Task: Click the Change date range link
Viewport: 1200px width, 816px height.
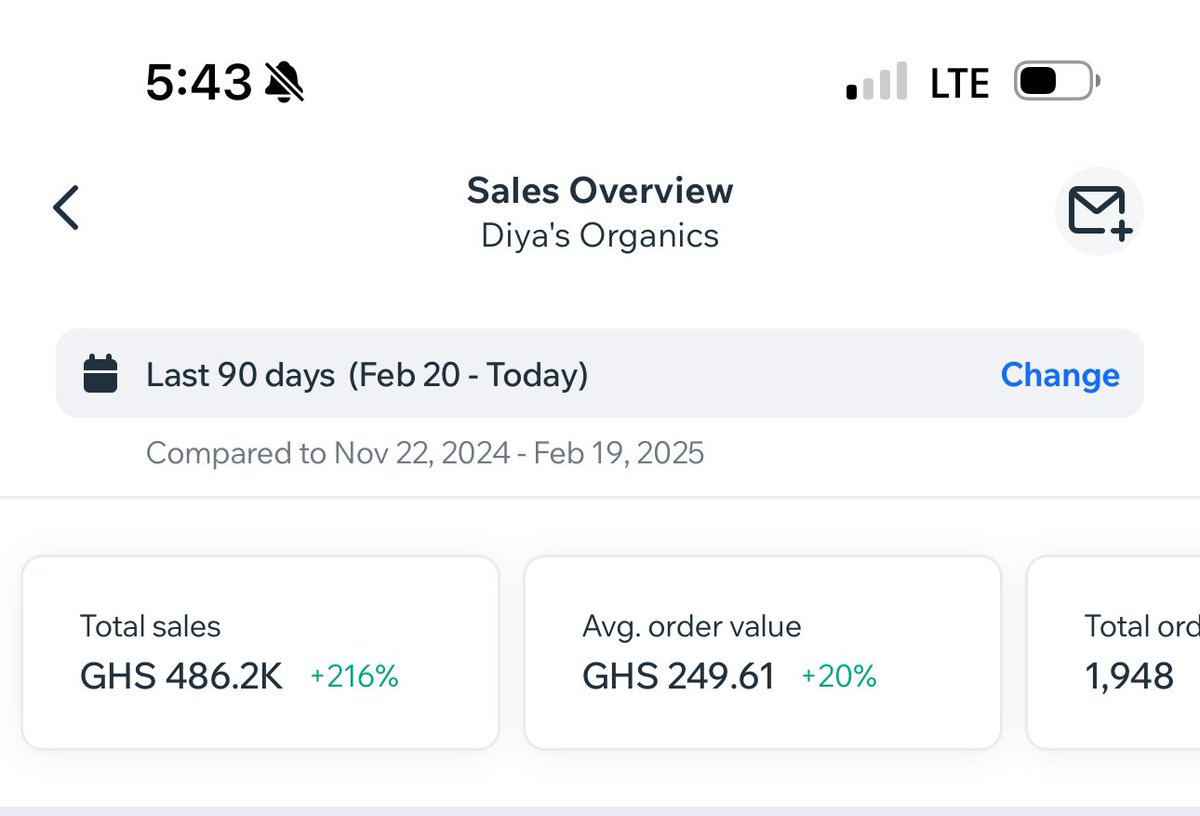Action: click(1060, 374)
